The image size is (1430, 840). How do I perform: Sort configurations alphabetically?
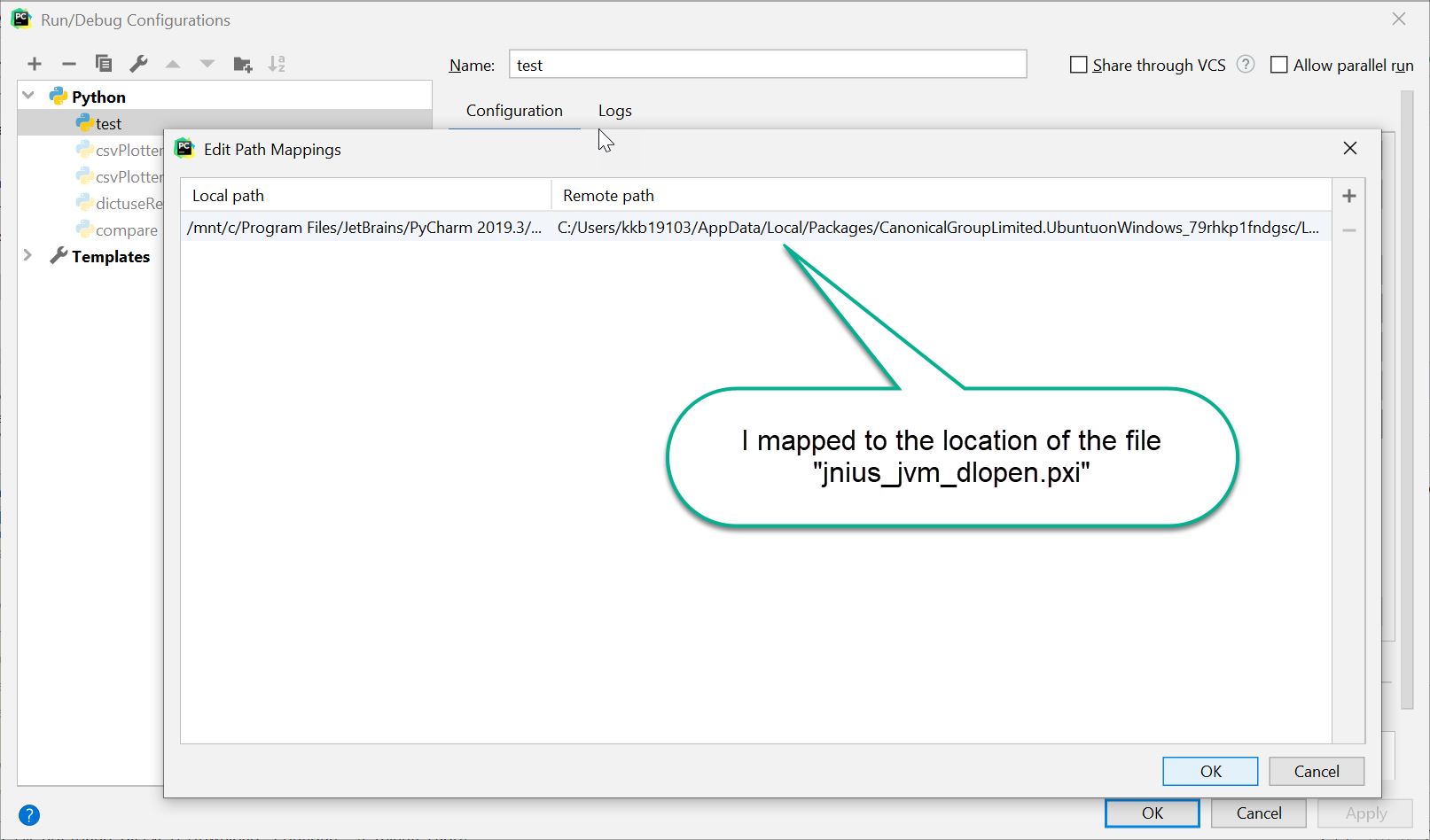coord(277,64)
